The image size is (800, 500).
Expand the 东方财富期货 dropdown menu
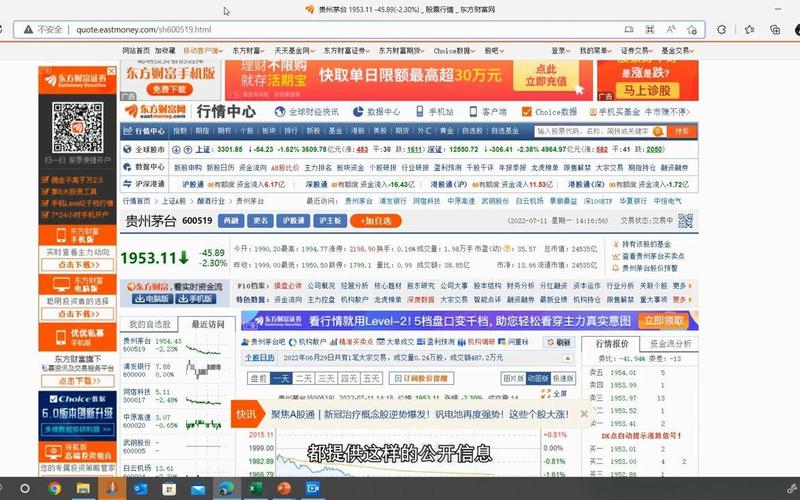(402, 51)
